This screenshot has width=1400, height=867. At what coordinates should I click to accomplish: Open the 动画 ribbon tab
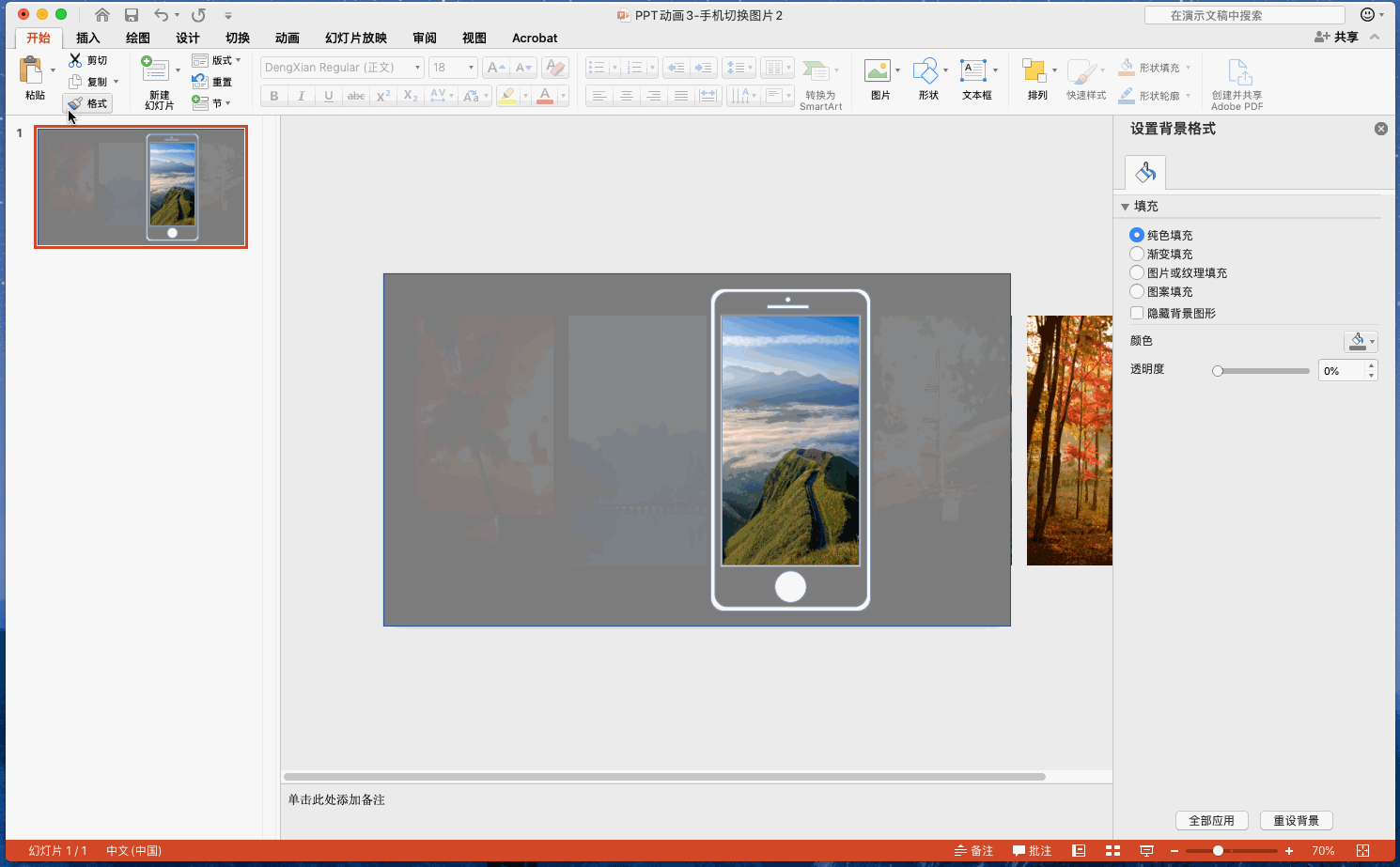[x=287, y=38]
